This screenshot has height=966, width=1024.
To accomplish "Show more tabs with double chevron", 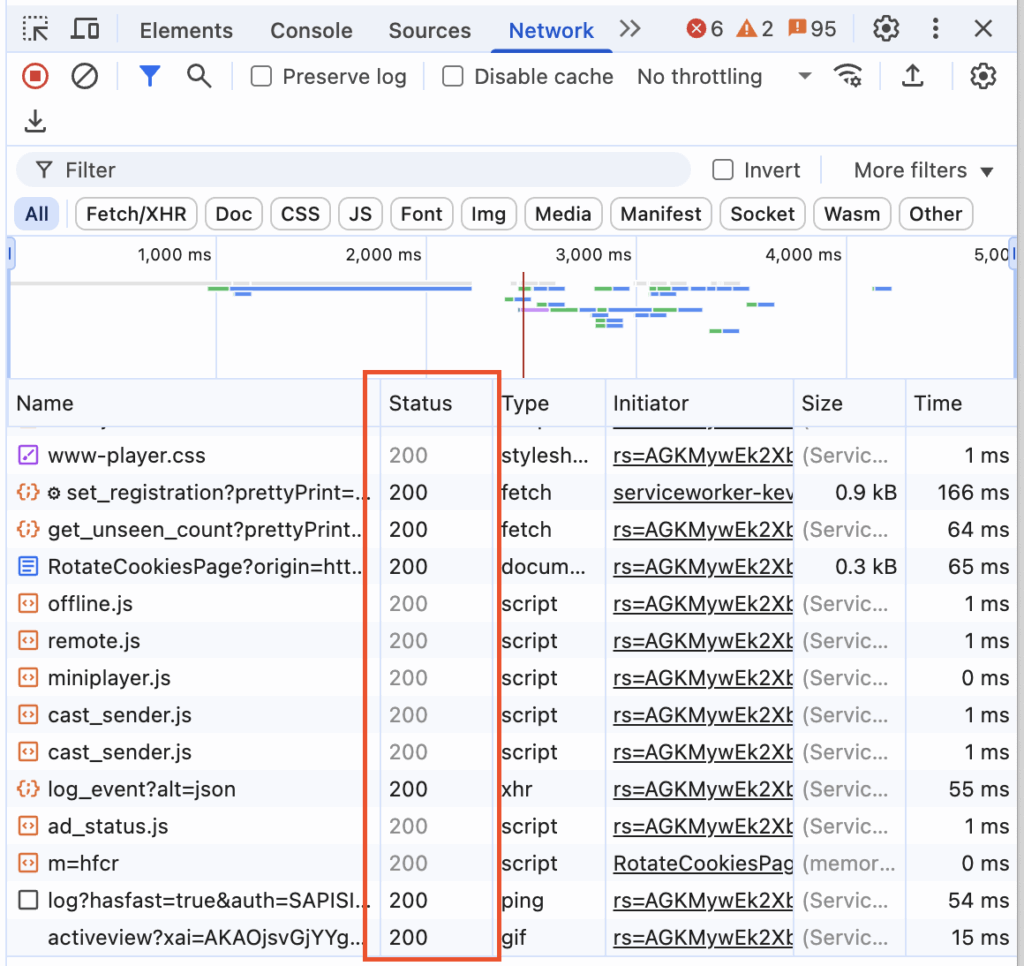I will coord(630,29).
